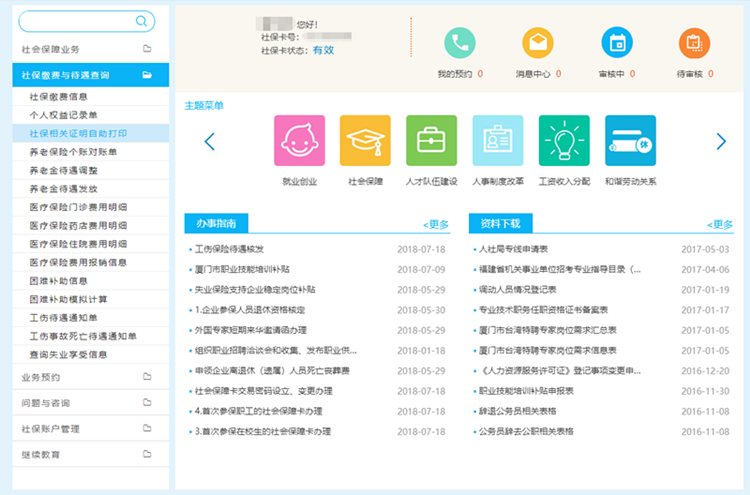Viewport: 750px width, 495px height.
Task: Click the 我的预约 phone icon
Action: click(x=460, y=43)
